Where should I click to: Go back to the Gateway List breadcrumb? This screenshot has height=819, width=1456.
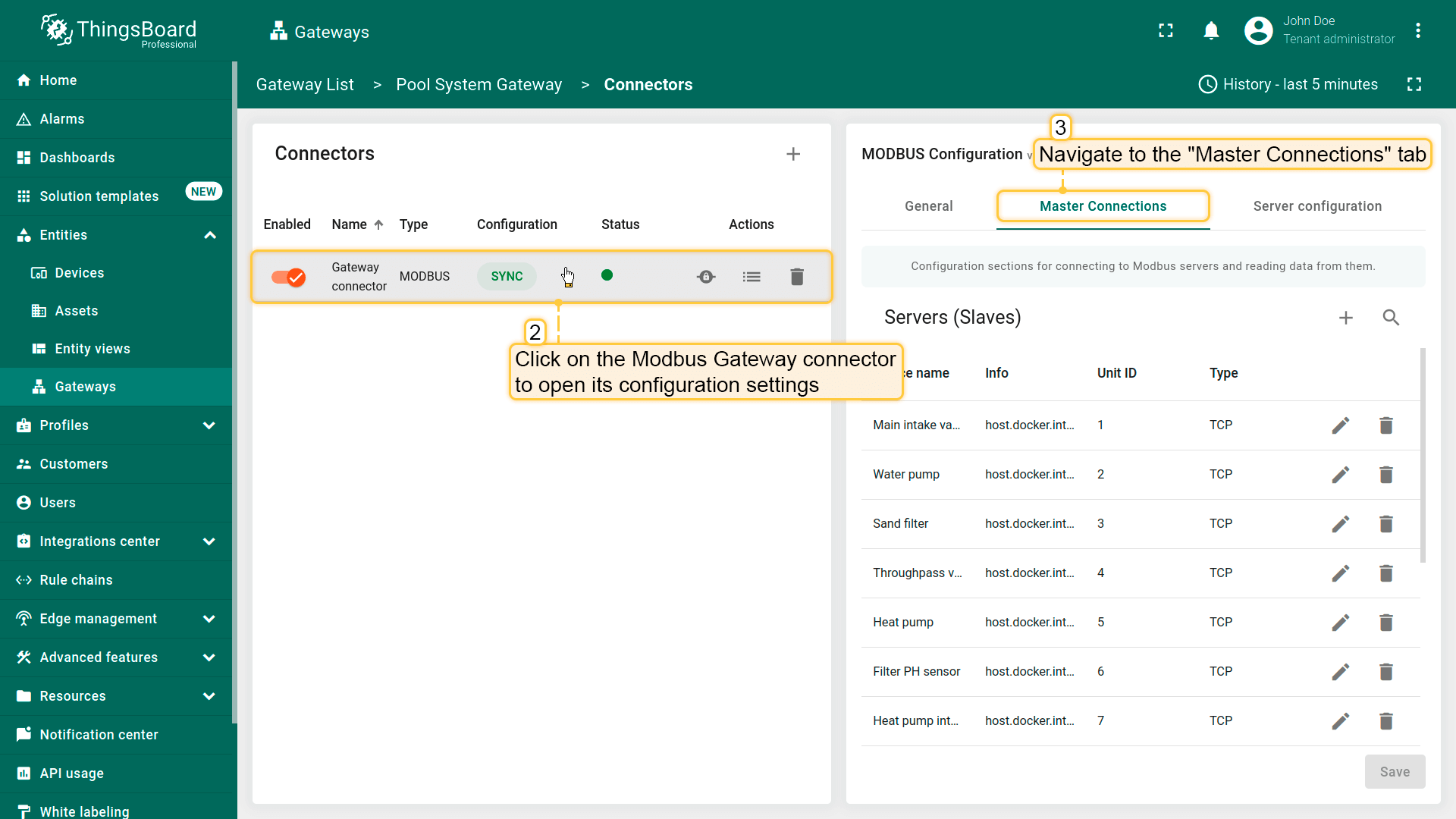tap(305, 84)
